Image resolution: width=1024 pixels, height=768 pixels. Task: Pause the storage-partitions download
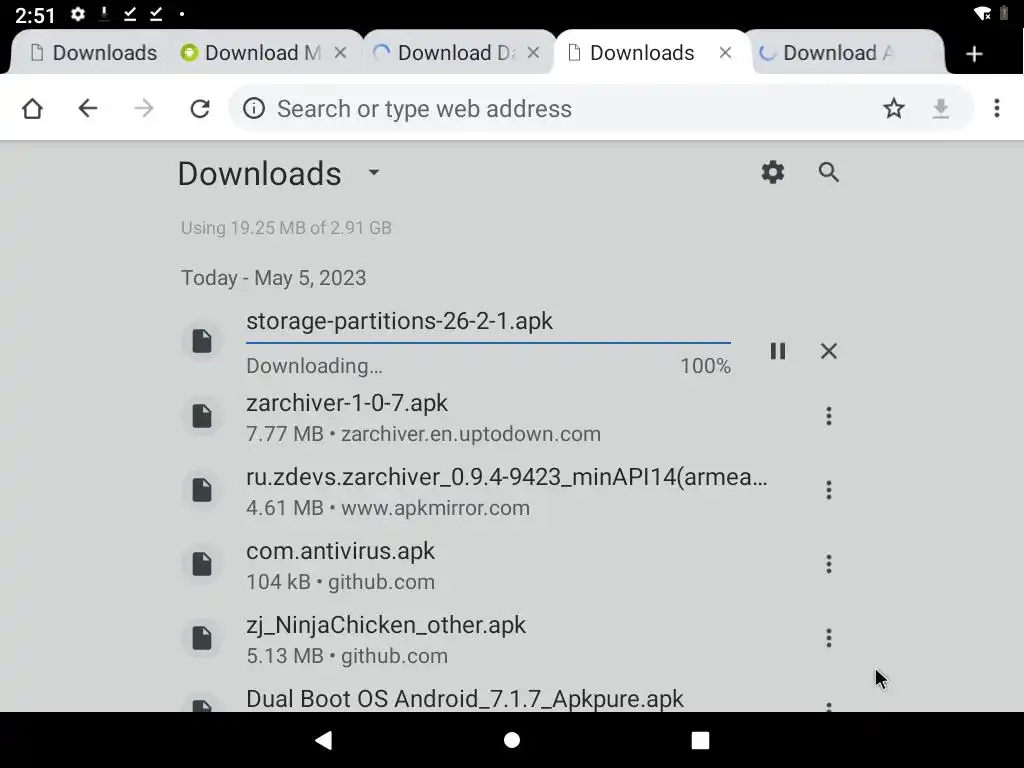coord(777,351)
